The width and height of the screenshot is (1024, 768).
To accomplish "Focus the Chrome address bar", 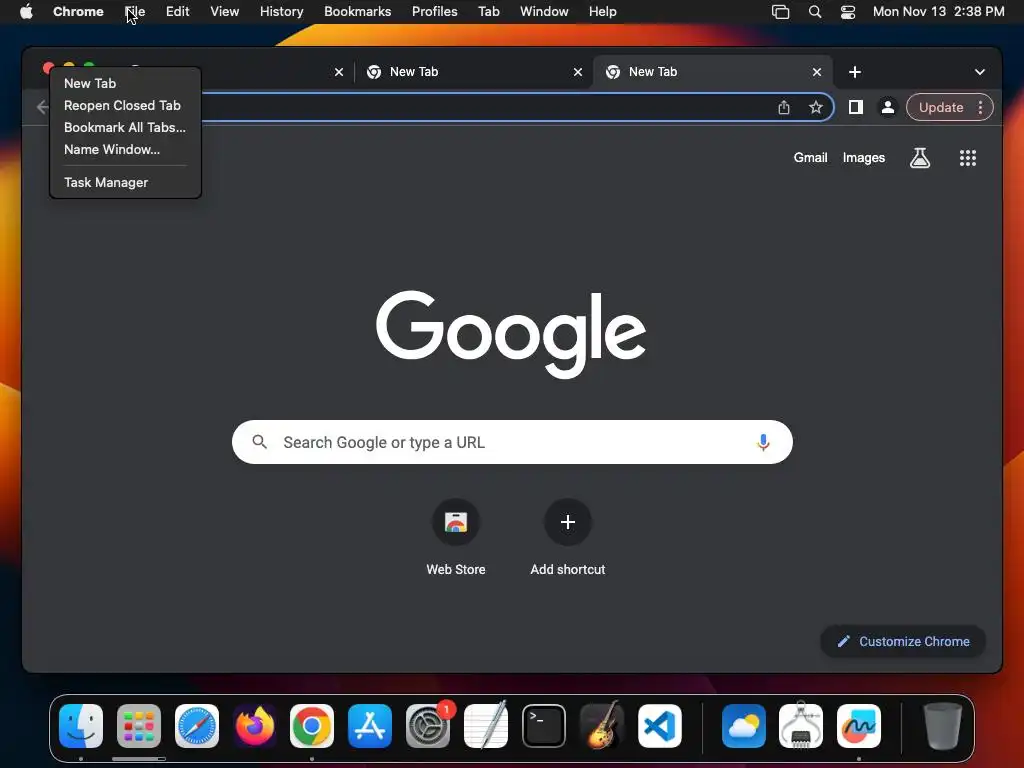I will click(x=483, y=107).
